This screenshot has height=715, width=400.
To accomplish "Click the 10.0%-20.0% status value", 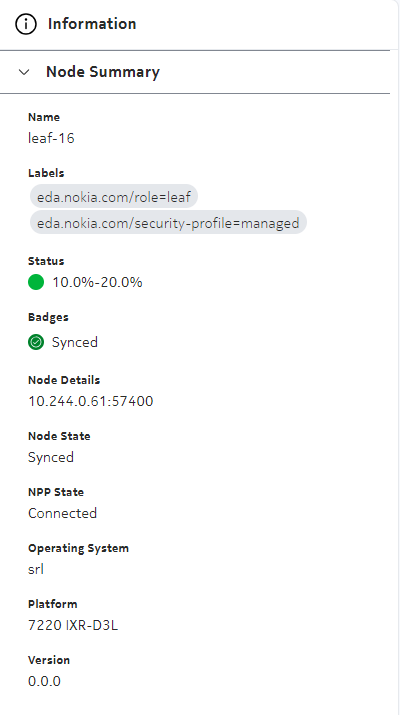I will tap(97, 282).
